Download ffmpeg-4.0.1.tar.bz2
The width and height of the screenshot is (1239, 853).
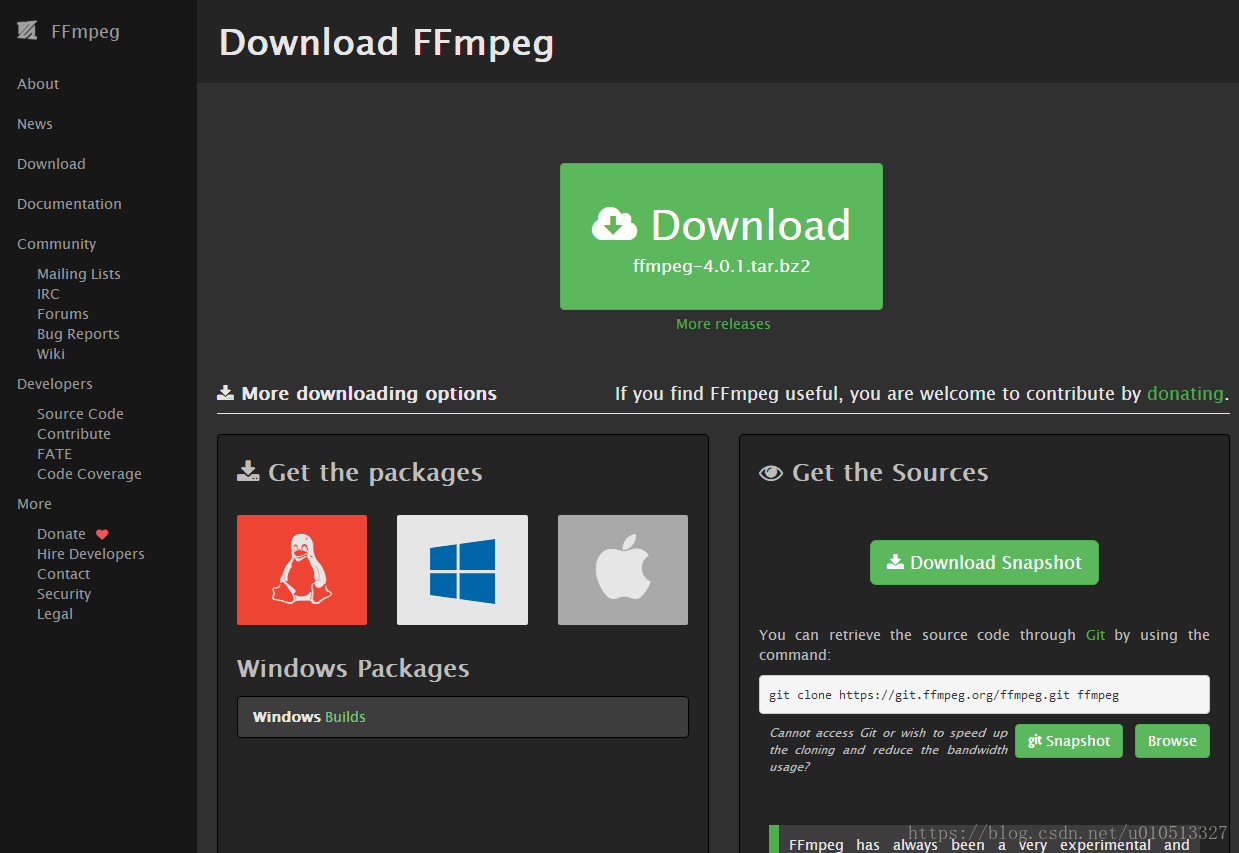click(721, 236)
